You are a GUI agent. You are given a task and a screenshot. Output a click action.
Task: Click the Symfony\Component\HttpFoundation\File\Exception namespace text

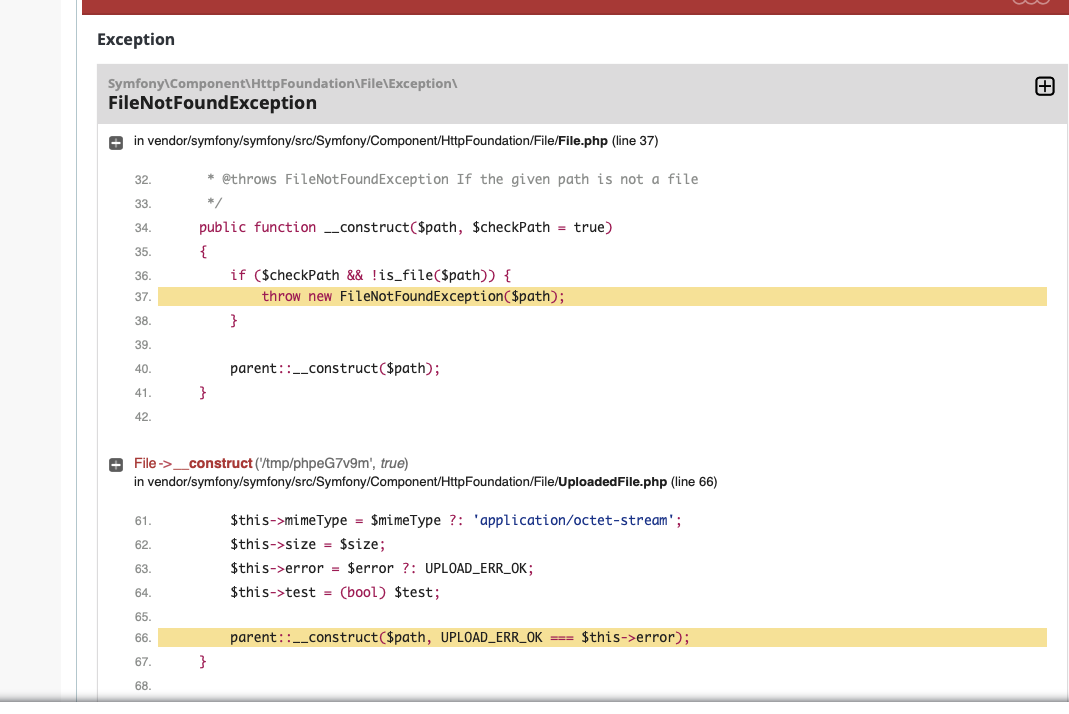[282, 83]
